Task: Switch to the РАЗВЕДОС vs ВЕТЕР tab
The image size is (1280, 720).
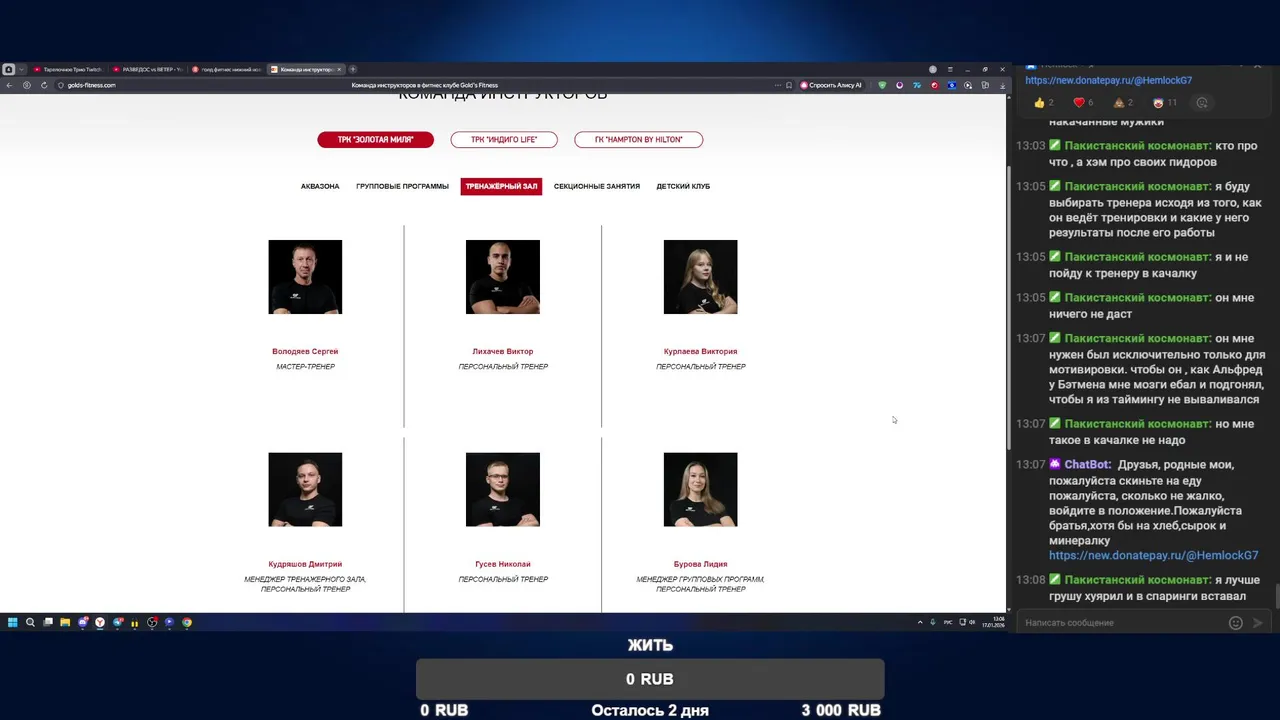Action: click(x=147, y=69)
